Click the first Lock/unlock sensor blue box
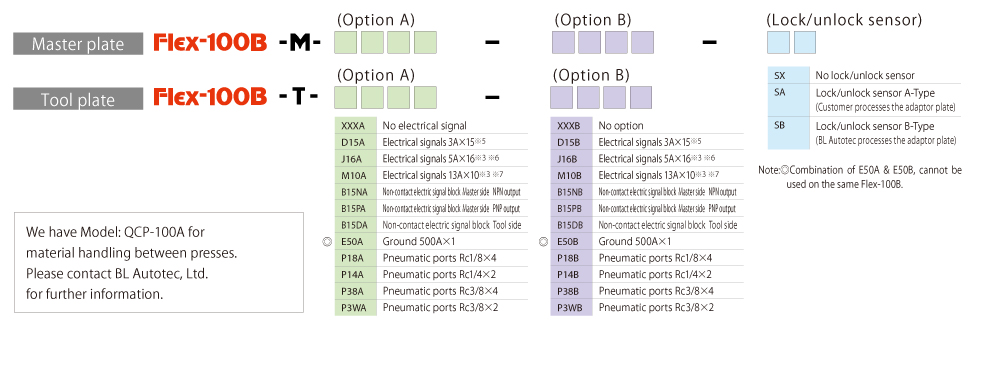The width and height of the screenshot is (1000, 371). click(x=778, y=42)
